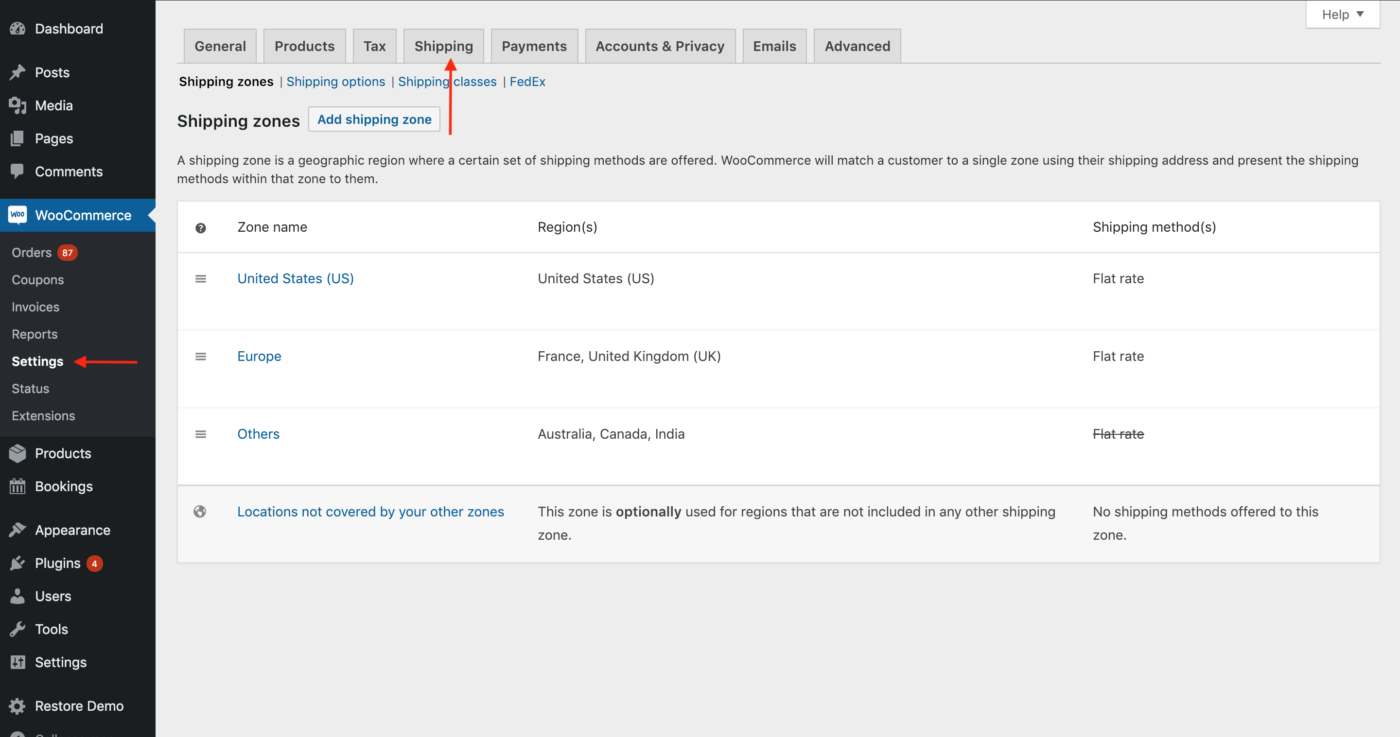Open the WooCommerce sidebar icon
Viewport: 1400px width, 737px height.
coord(18,214)
